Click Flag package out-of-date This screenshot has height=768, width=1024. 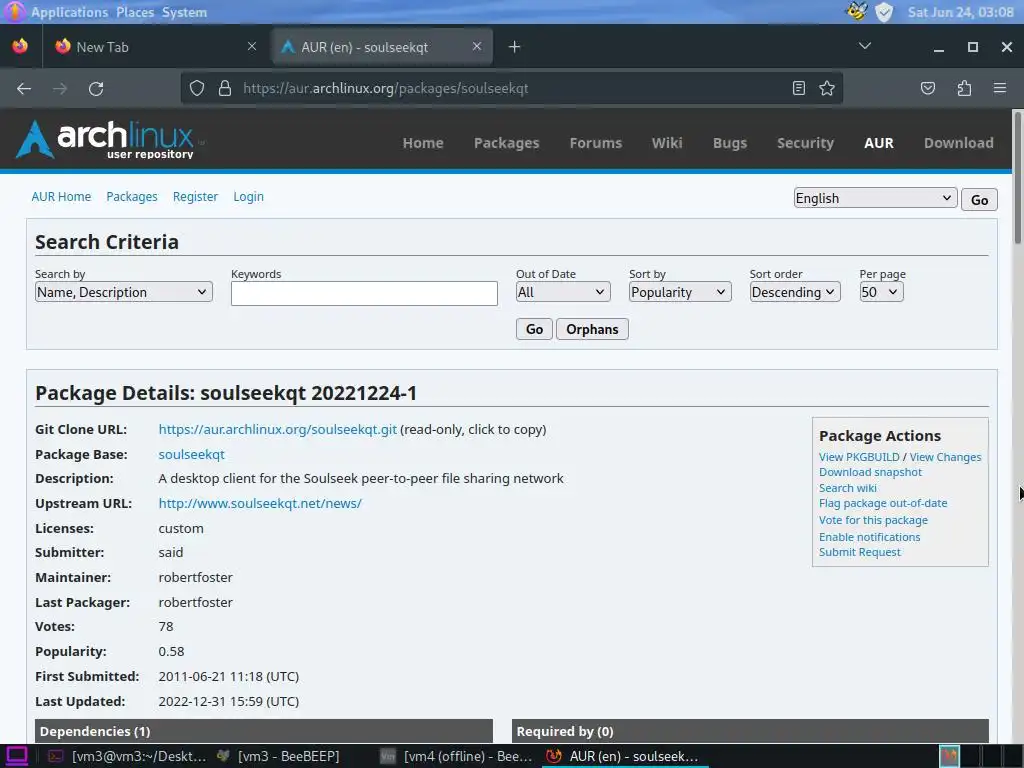[x=883, y=503]
